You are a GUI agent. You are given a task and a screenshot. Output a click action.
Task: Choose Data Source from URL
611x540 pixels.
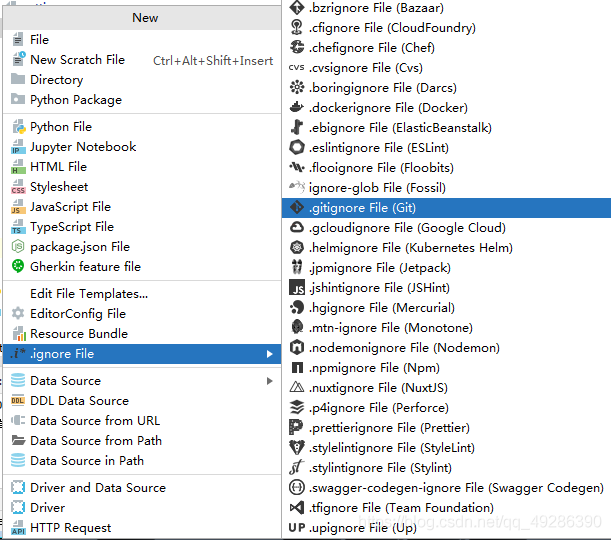142,421
